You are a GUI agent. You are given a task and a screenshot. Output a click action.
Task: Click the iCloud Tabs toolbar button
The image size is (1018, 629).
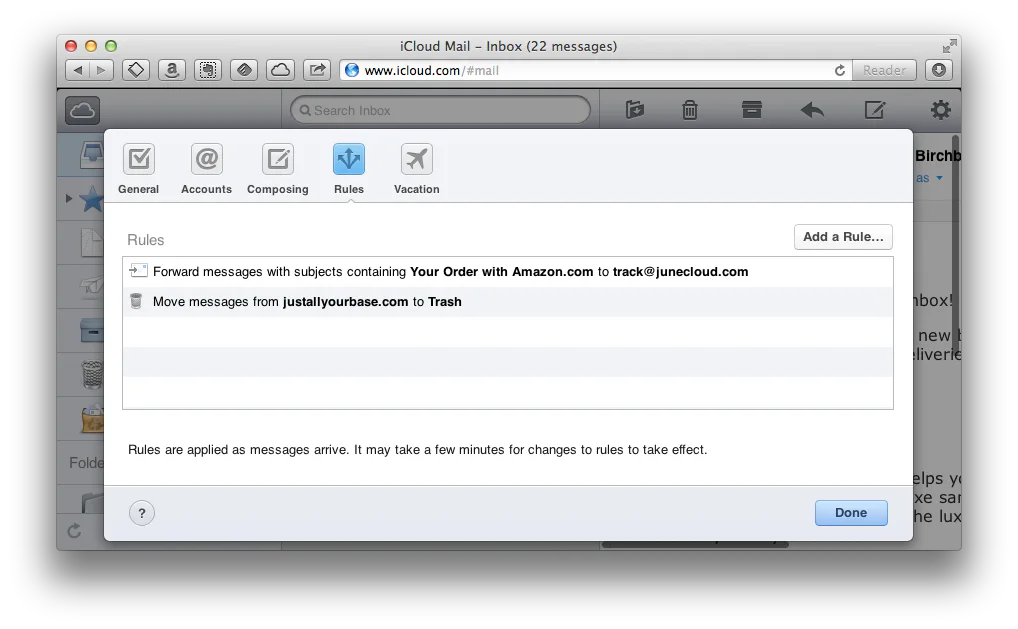[280, 70]
